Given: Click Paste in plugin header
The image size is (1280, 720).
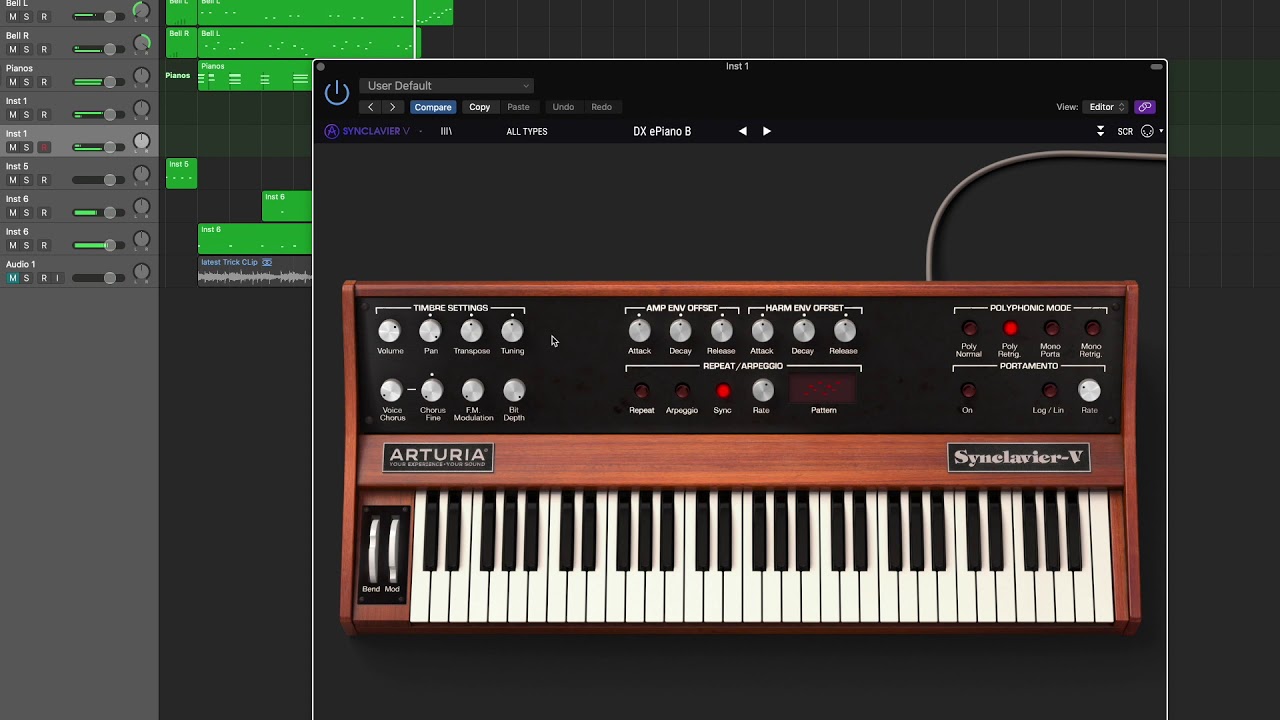Looking at the screenshot, I should [518, 107].
